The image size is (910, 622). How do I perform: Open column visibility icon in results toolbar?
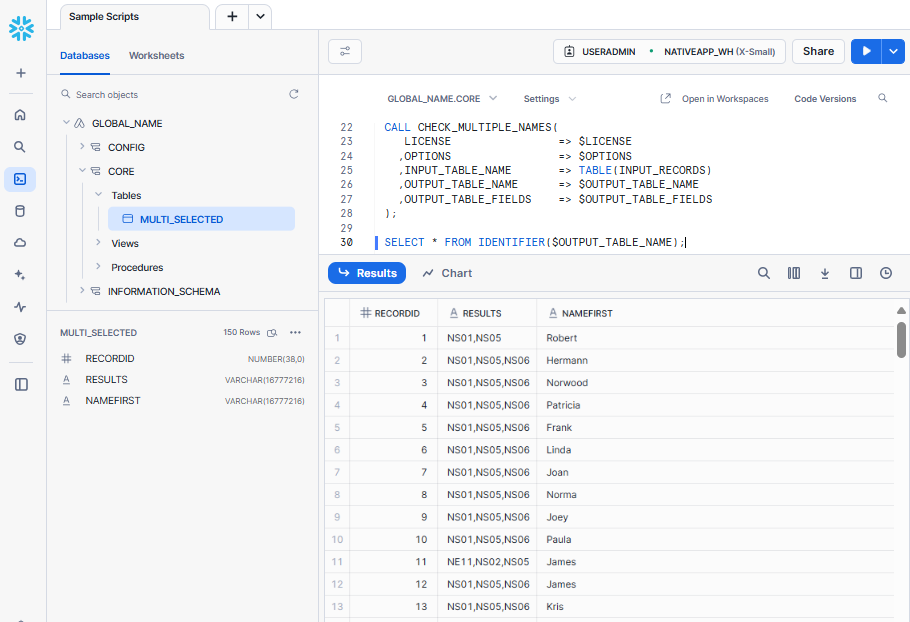(x=794, y=273)
